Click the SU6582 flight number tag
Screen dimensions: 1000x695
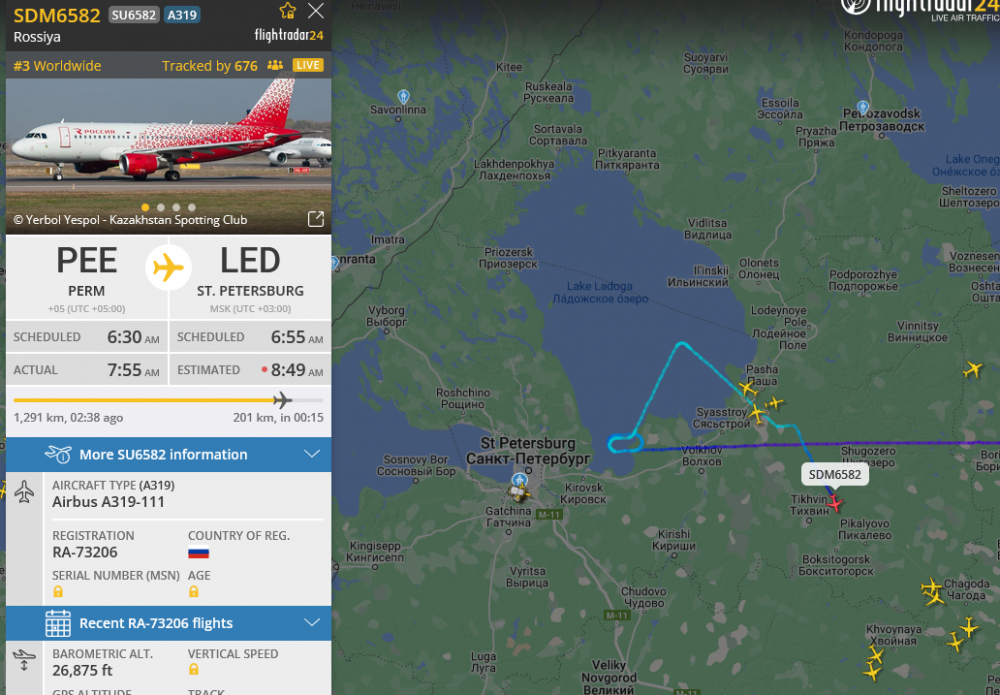[134, 15]
